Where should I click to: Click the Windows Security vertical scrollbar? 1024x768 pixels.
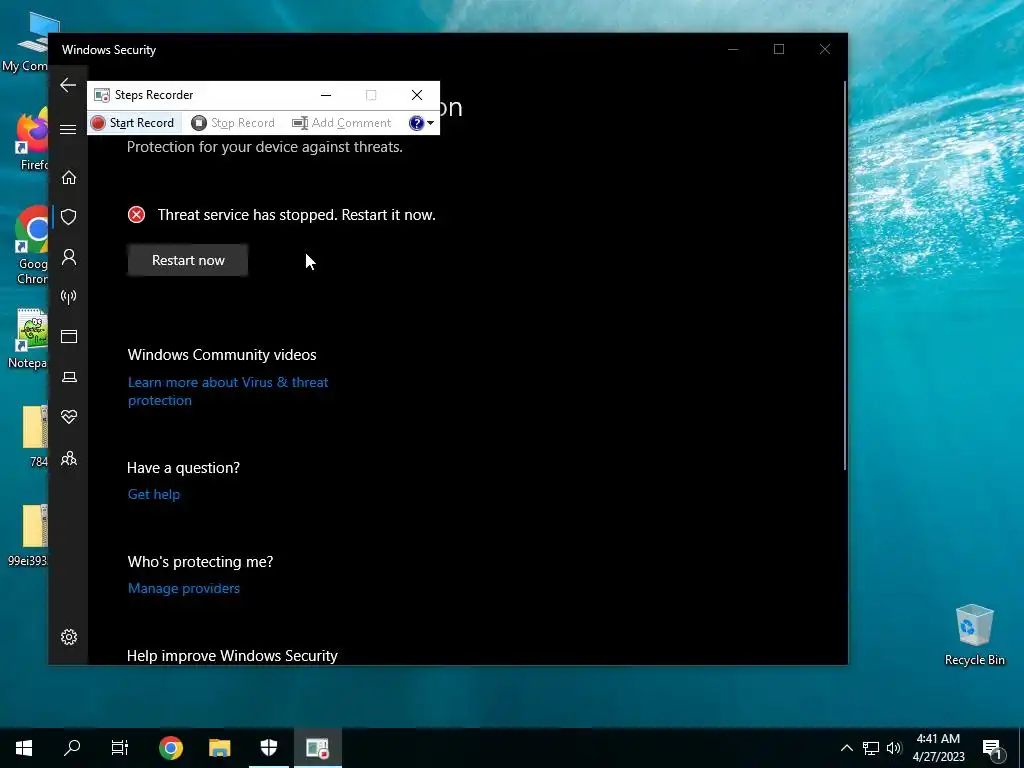click(x=844, y=274)
